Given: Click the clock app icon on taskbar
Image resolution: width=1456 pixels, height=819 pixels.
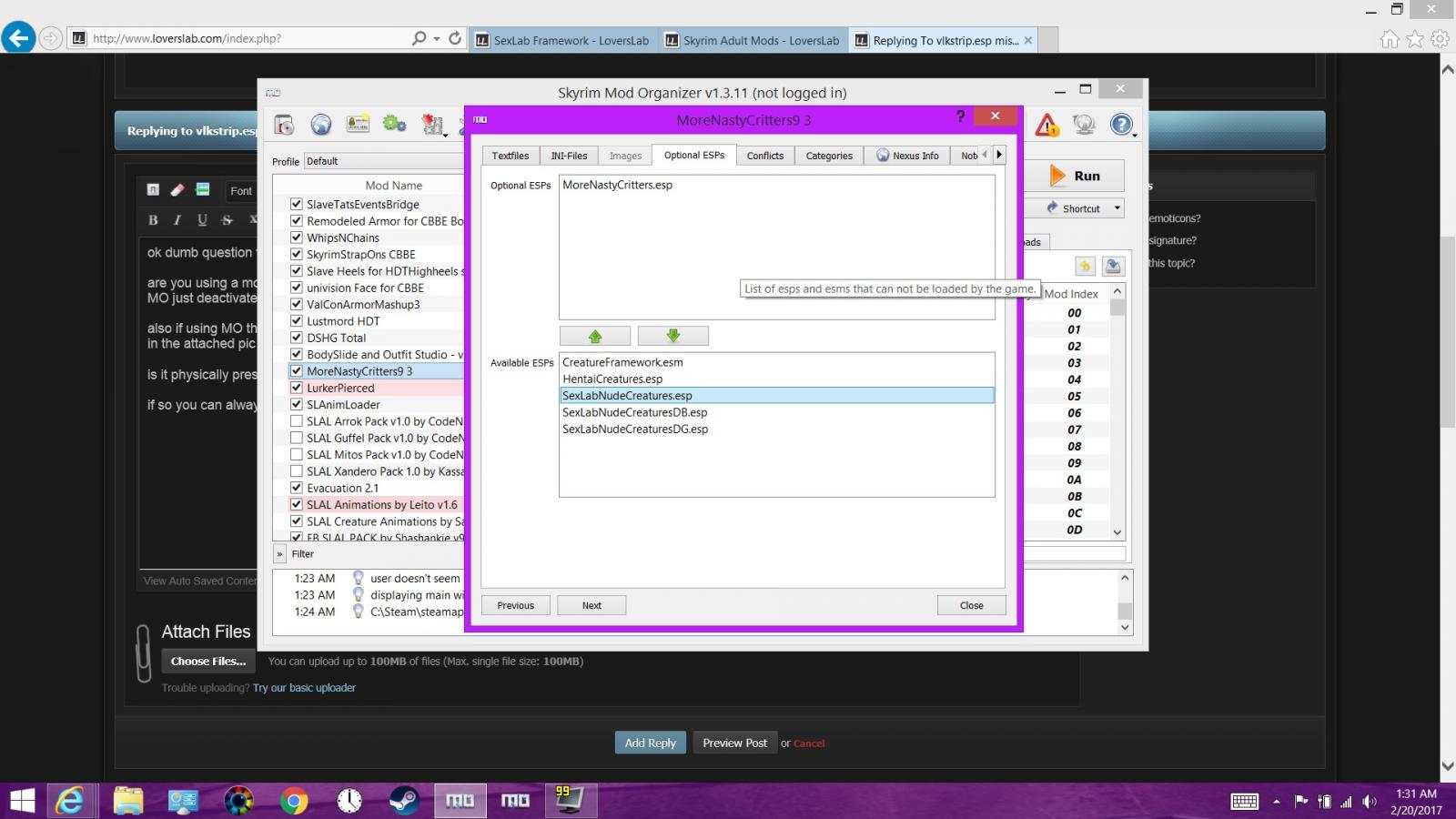Looking at the screenshot, I should tap(349, 801).
